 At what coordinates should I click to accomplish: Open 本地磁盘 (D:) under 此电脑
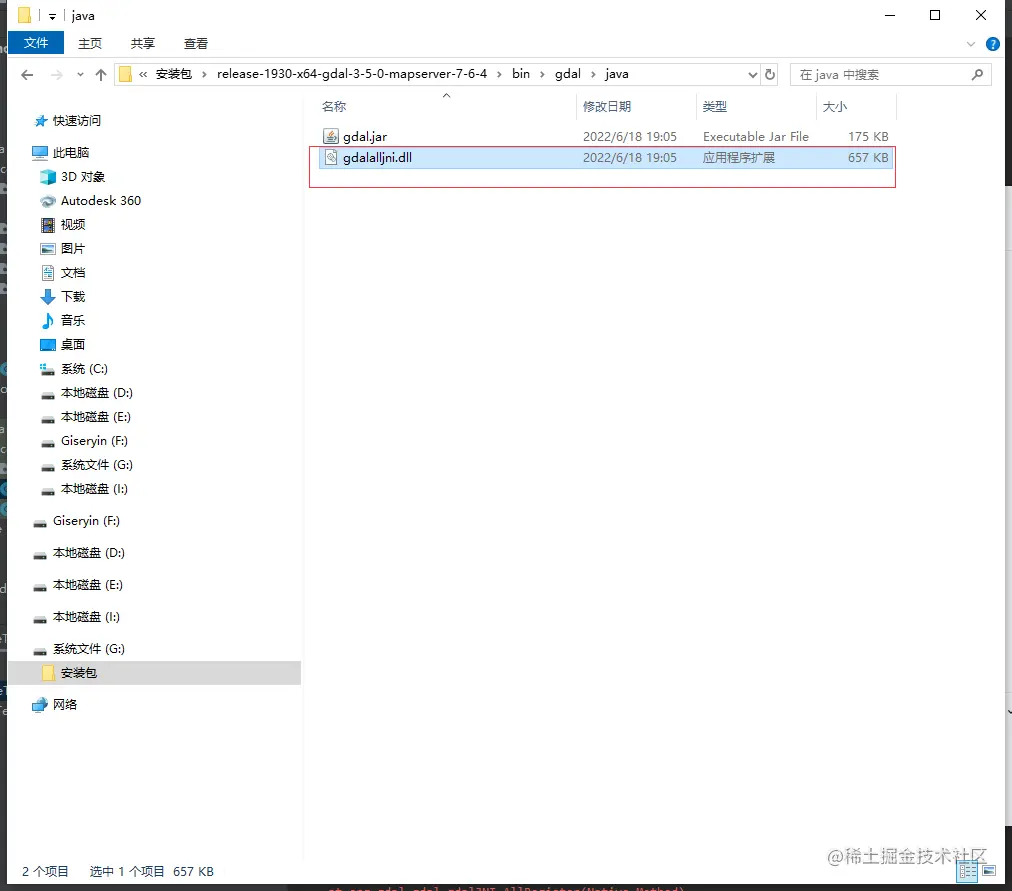(97, 393)
